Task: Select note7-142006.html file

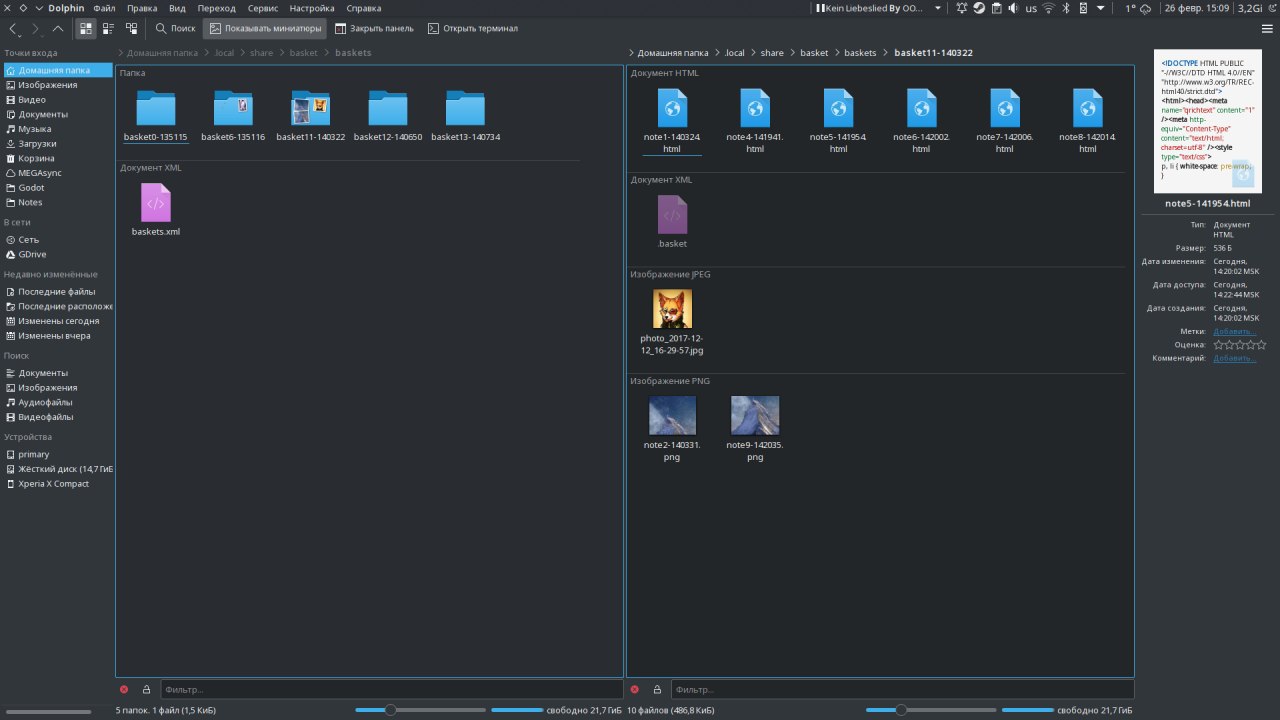Action: click(x=1004, y=121)
